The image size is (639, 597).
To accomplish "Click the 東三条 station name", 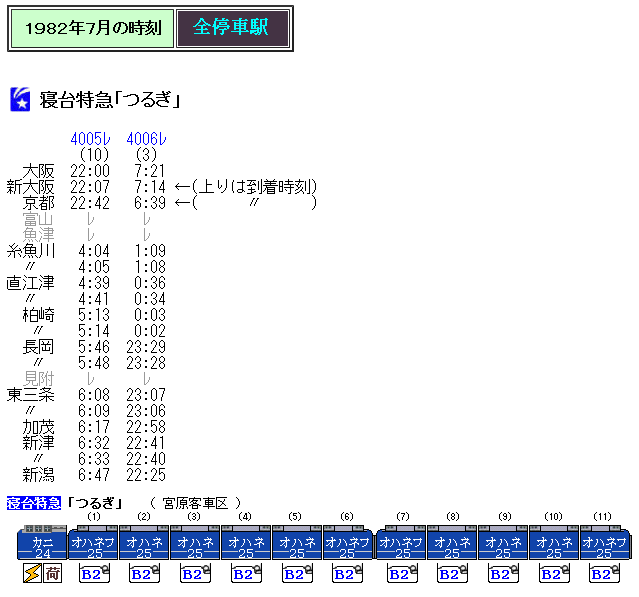I will (31, 395).
